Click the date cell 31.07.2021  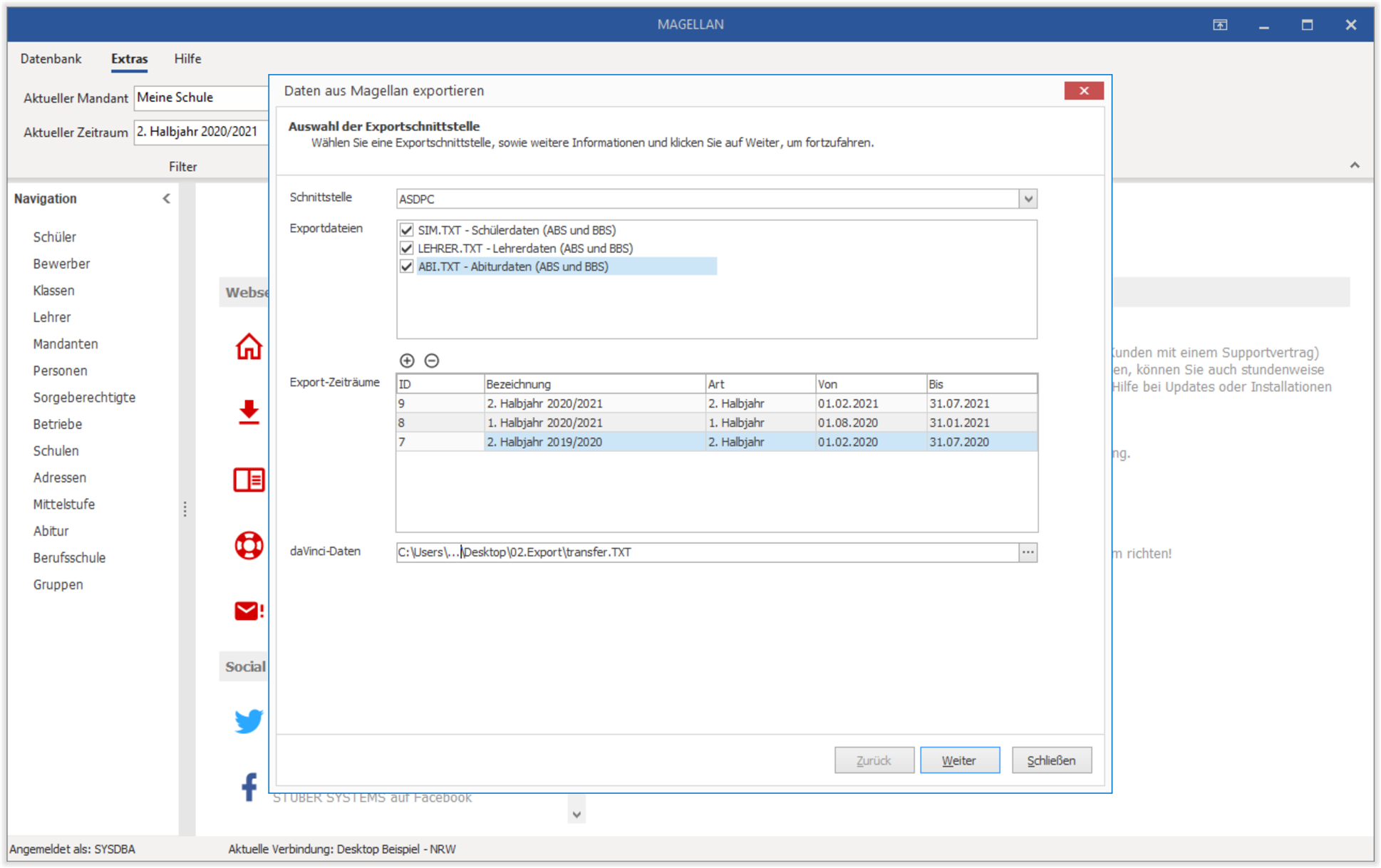(982, 403)
